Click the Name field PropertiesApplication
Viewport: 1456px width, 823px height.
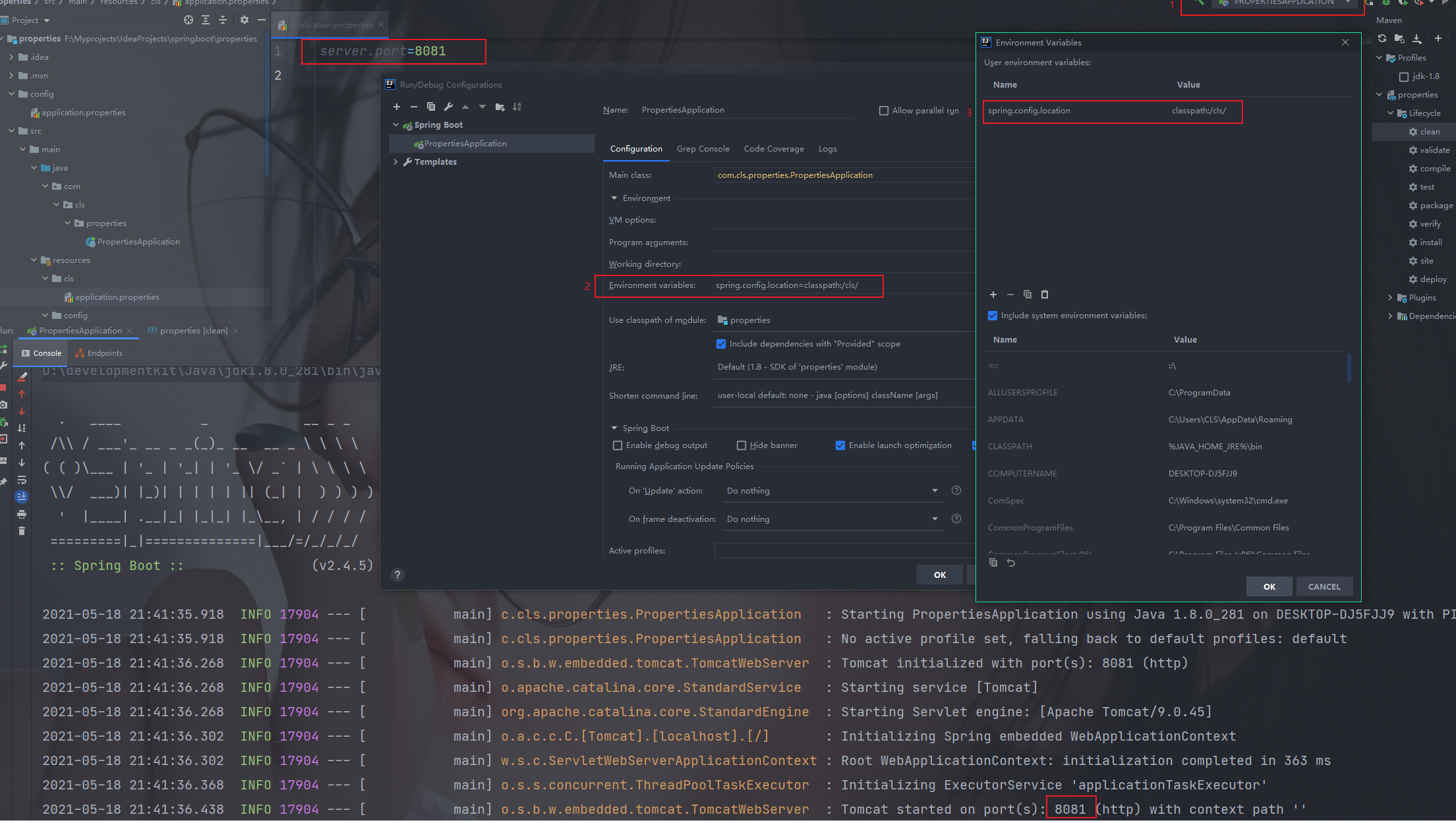[746, 110]
